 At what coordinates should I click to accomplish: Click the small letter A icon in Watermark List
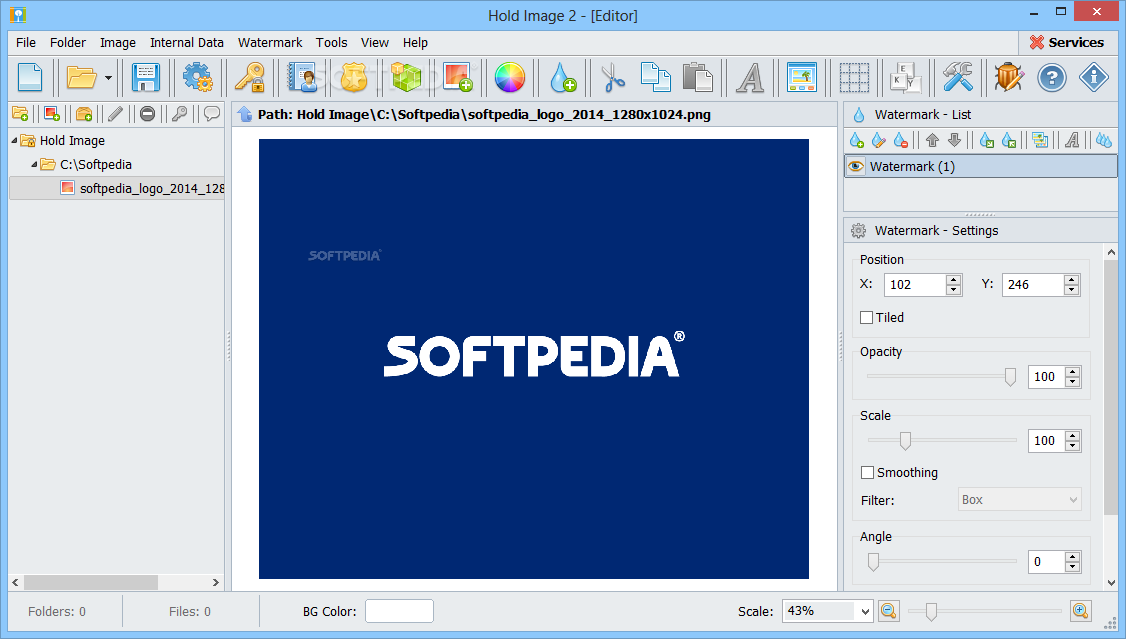click(1072, 140)
